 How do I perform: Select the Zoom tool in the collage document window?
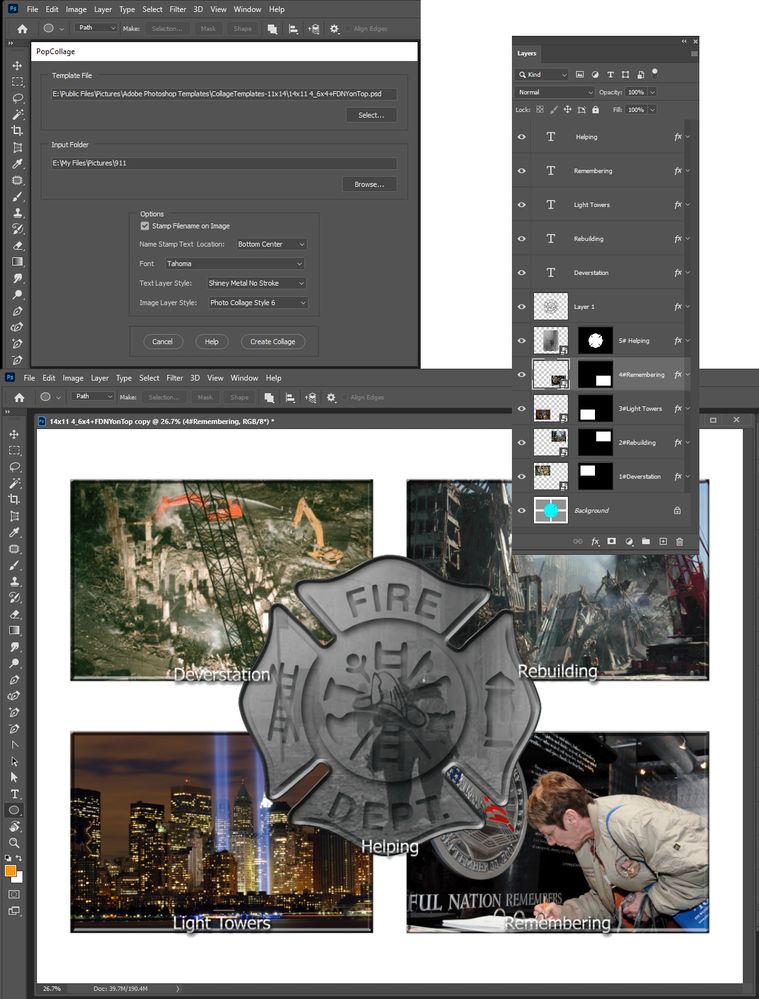[x=14, y=842]
